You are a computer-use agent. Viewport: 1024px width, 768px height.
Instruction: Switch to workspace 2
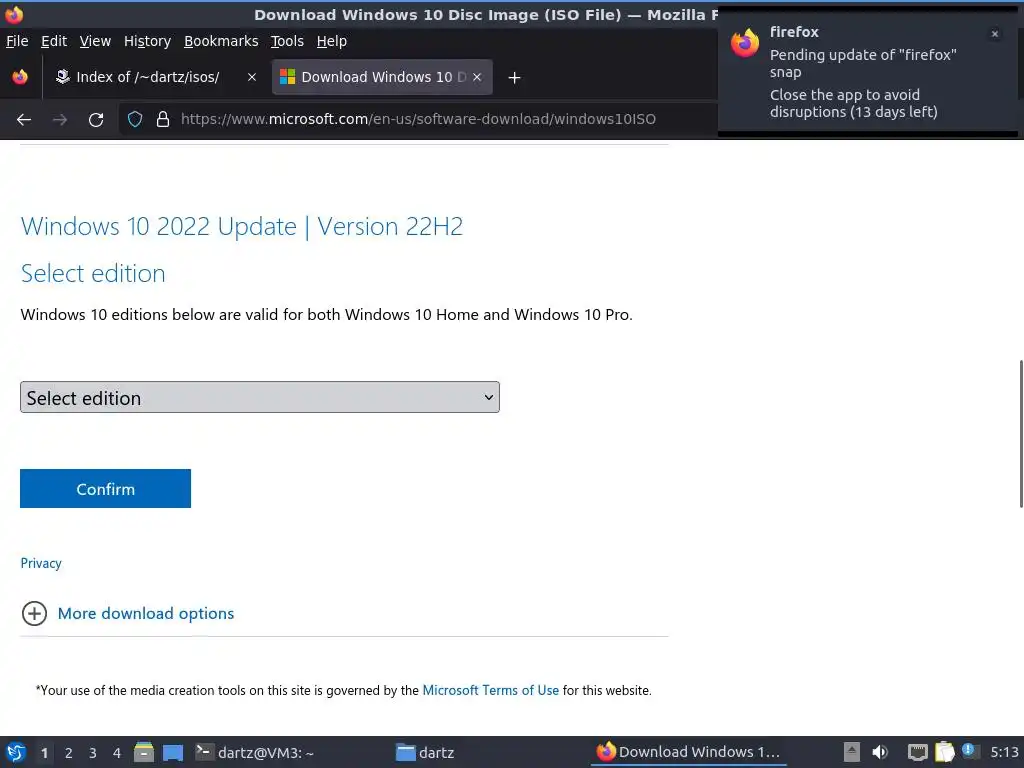tap(69, 753)
